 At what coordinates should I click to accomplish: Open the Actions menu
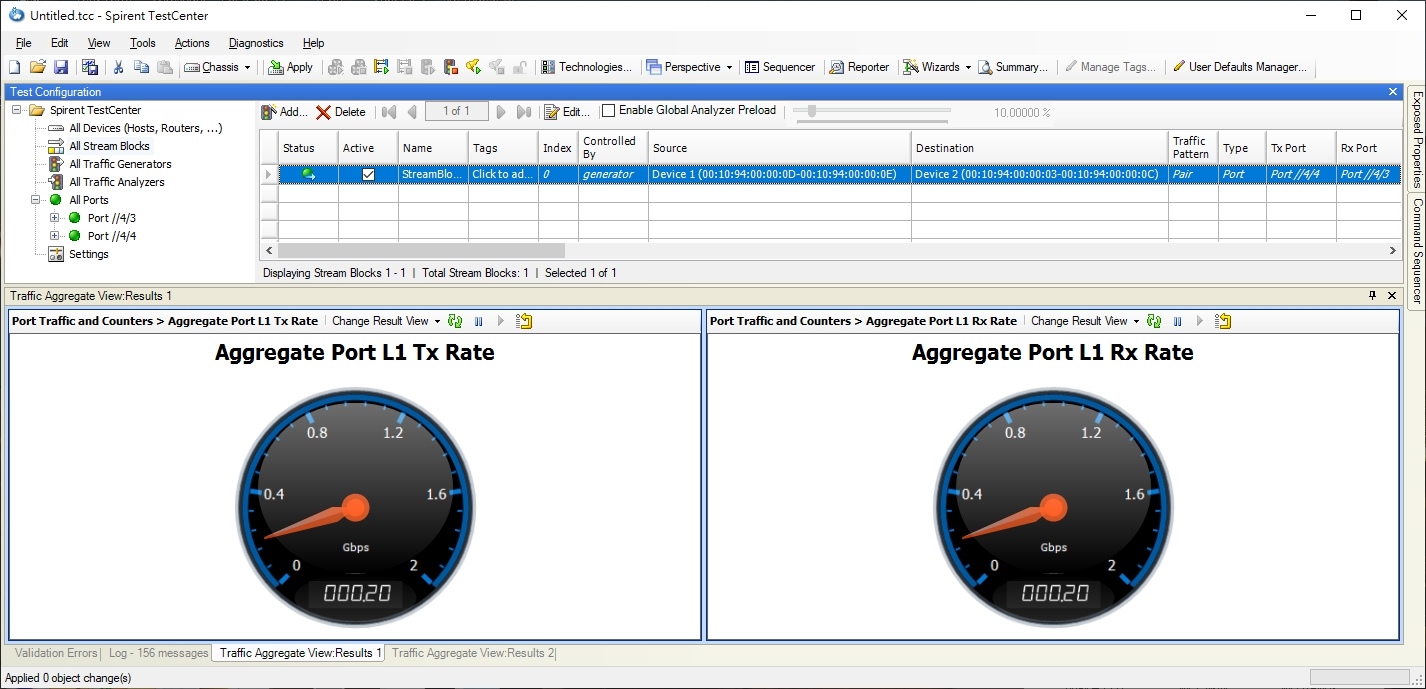pyautogui.click(x=192, y=43)
